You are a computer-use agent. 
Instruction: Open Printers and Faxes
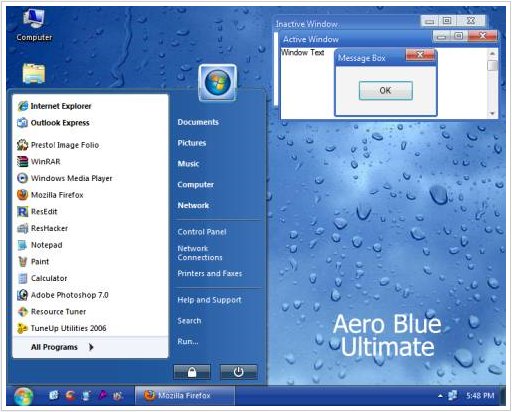210,273
